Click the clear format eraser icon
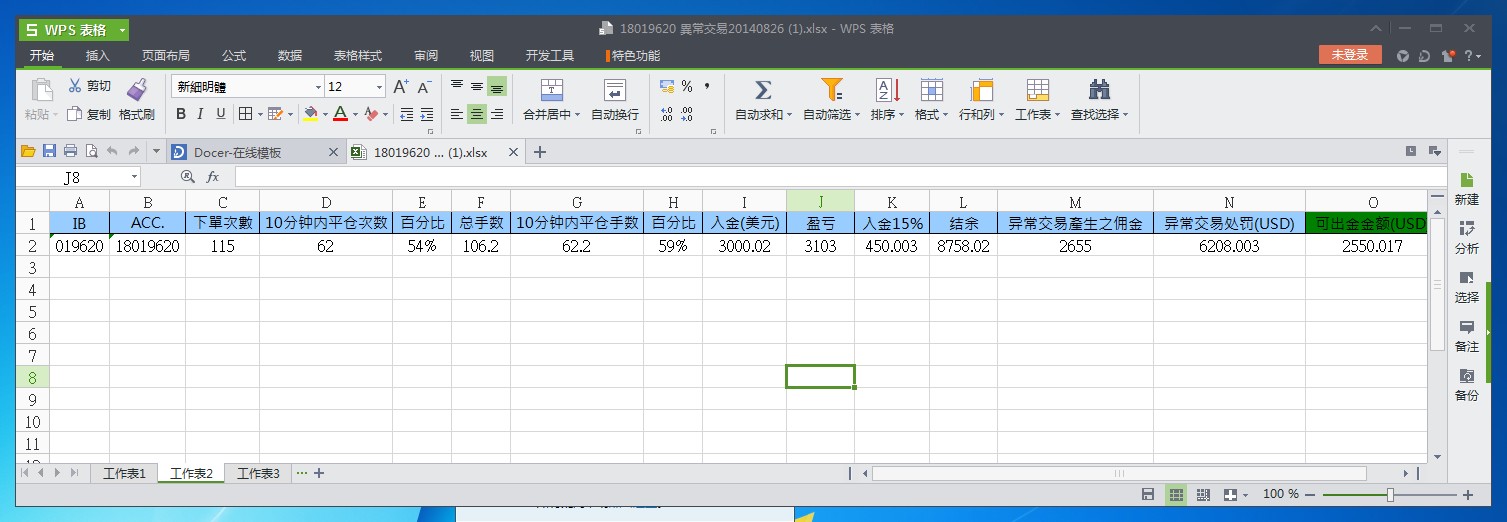Screen dimensions: 1507x522 (x=371, y=114)
